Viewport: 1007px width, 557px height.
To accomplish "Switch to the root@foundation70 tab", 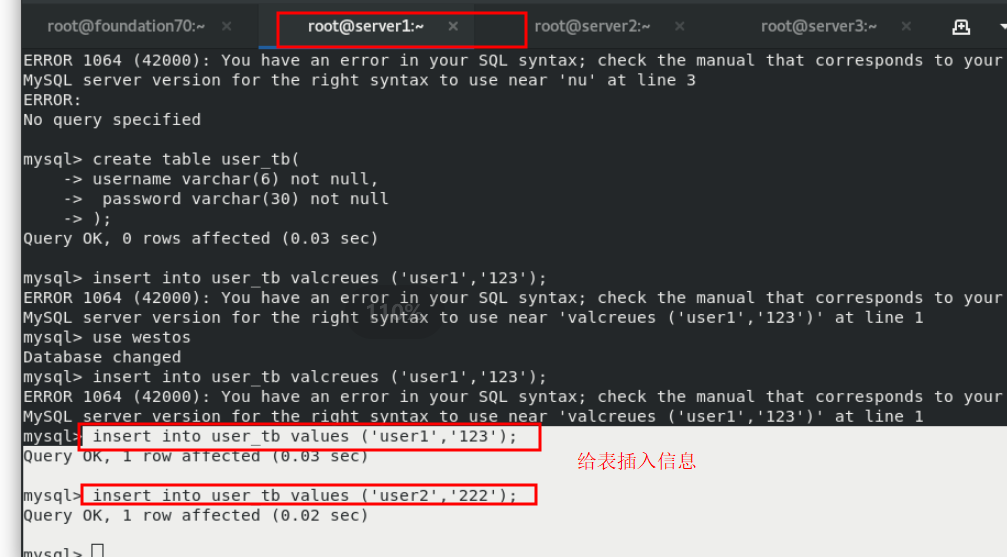I will pos(126,26).
